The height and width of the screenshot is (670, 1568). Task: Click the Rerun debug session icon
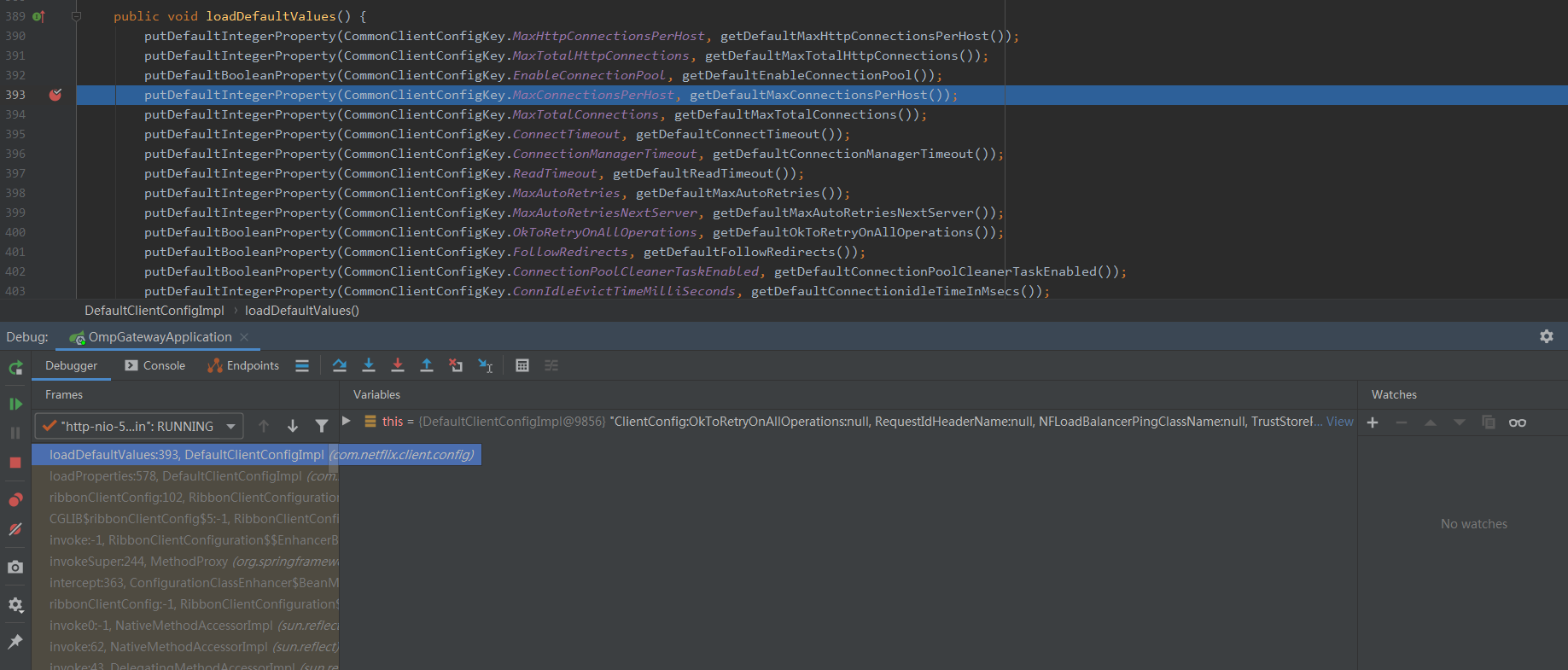pos(15,368)
